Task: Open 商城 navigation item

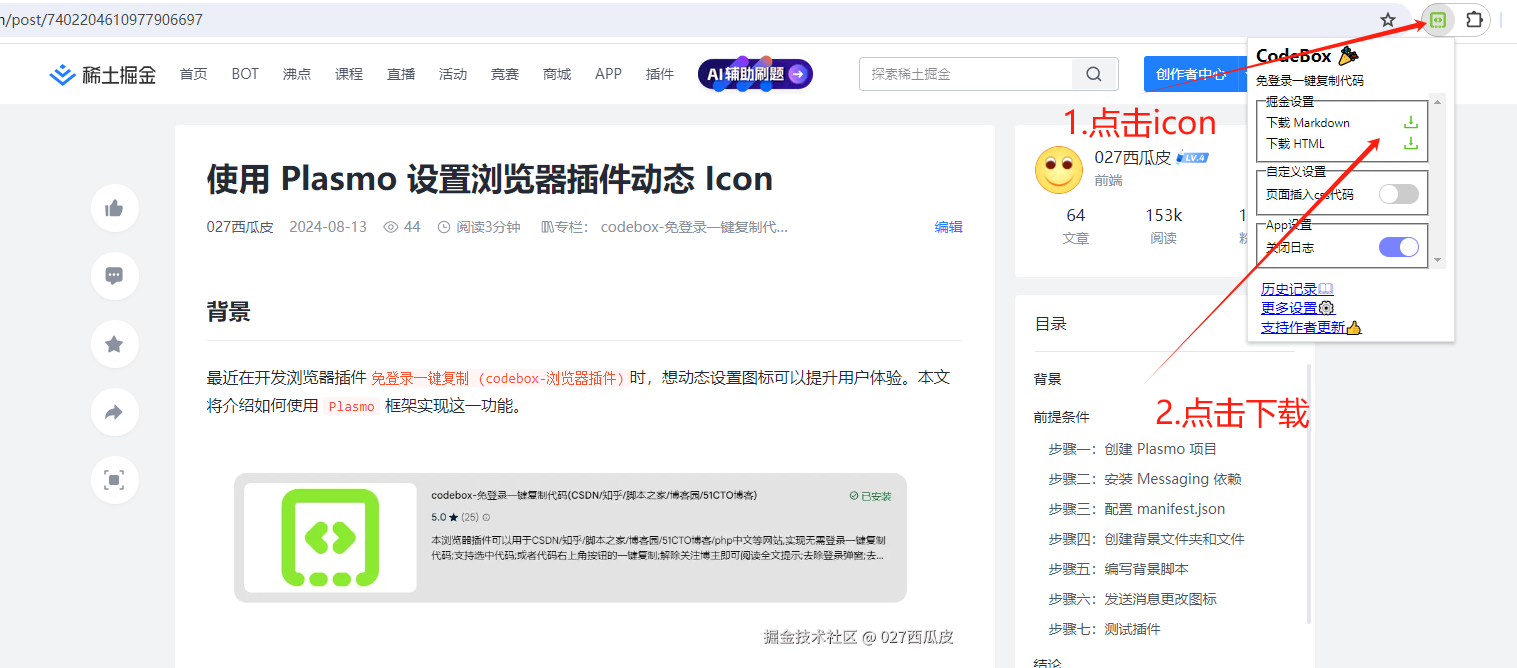Action: tap(557, 74)
